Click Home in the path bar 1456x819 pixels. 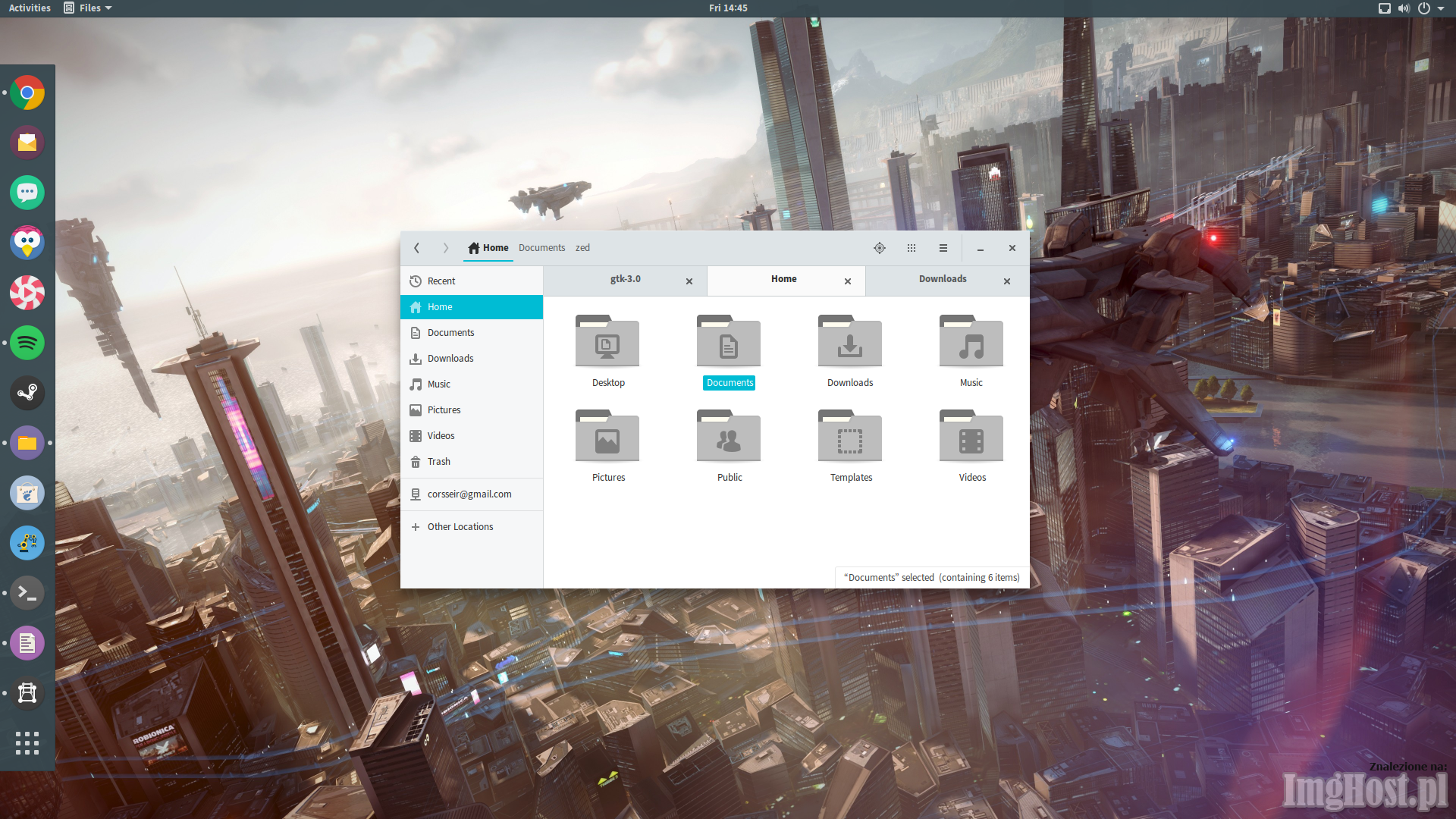tap(488, 248)
